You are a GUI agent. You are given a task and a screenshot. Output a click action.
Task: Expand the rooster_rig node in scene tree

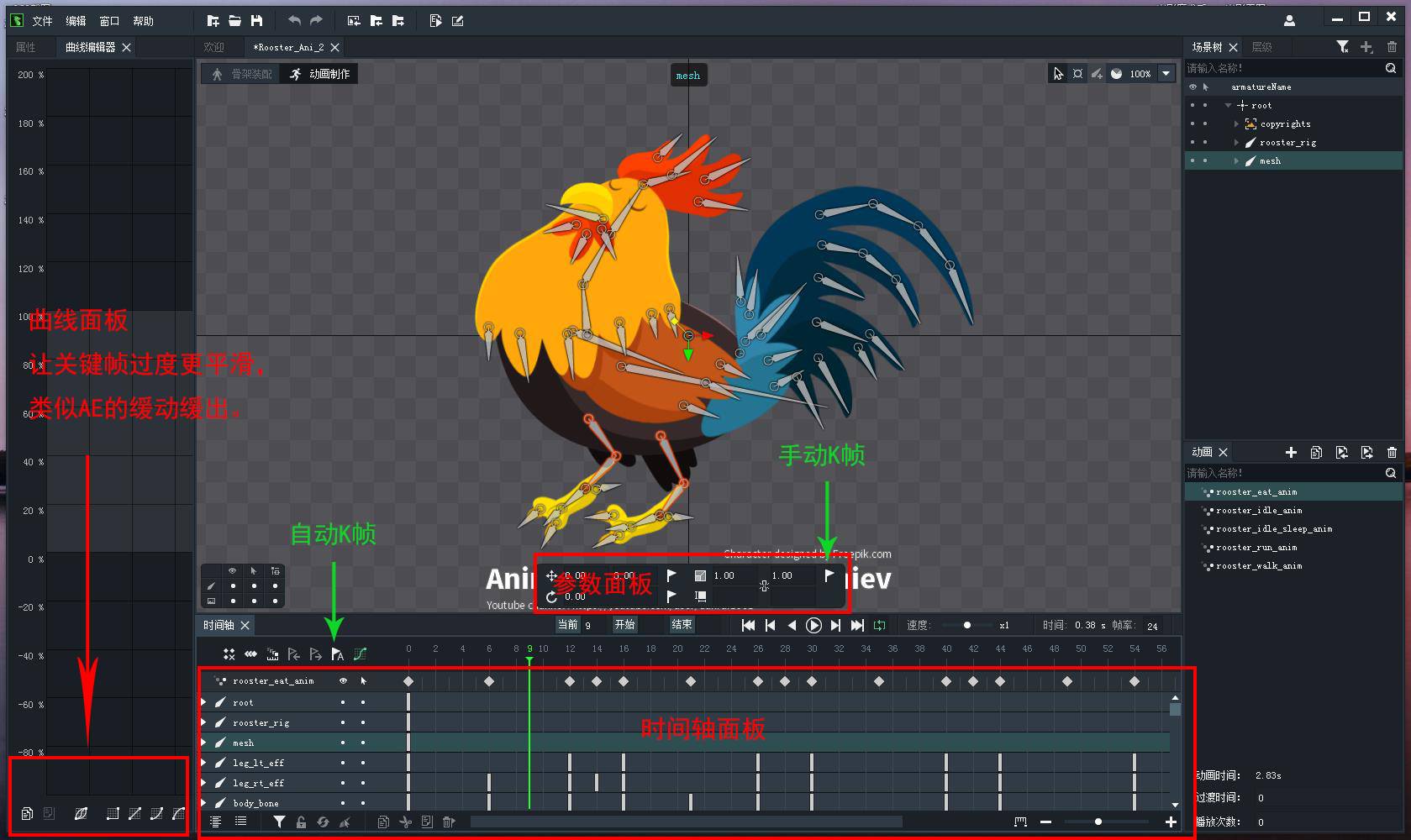(x=1236, y=142)
